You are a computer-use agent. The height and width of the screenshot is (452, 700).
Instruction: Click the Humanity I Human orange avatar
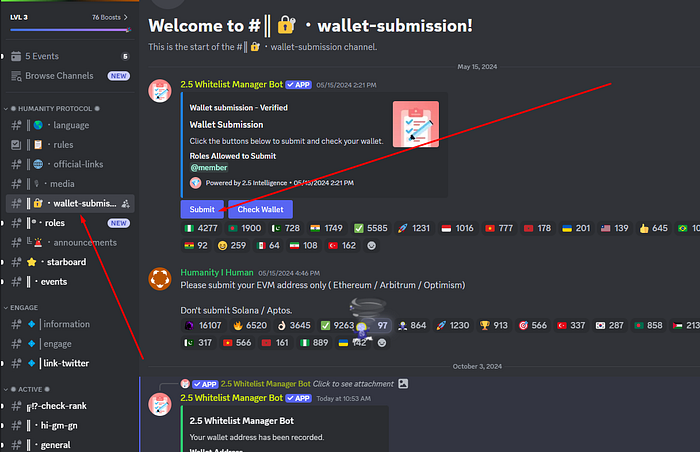(x=160, y=279)
